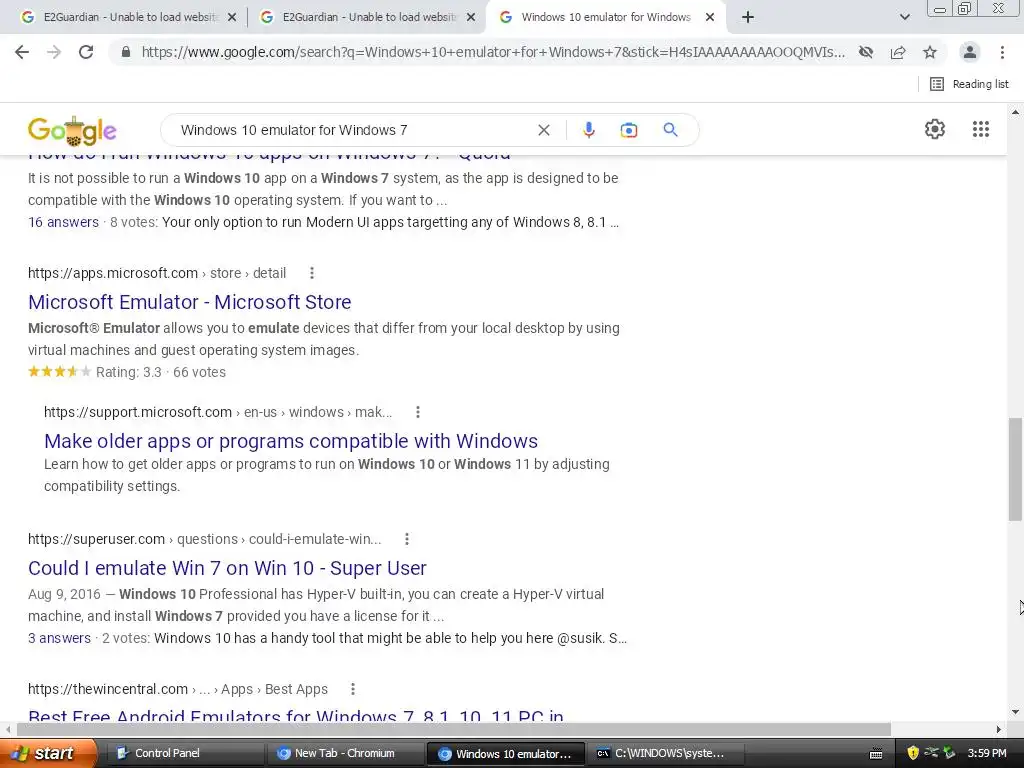
Task: Click the 3 answers link
Action: (59, 638)
